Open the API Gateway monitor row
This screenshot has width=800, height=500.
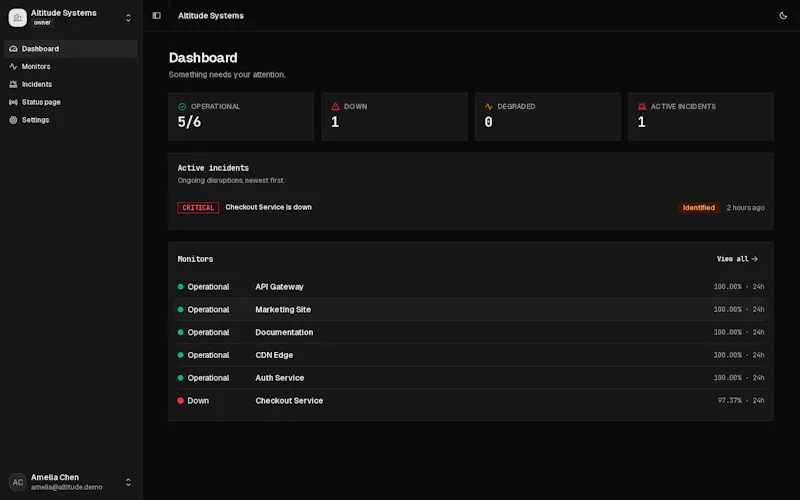(x=470, y=287)
